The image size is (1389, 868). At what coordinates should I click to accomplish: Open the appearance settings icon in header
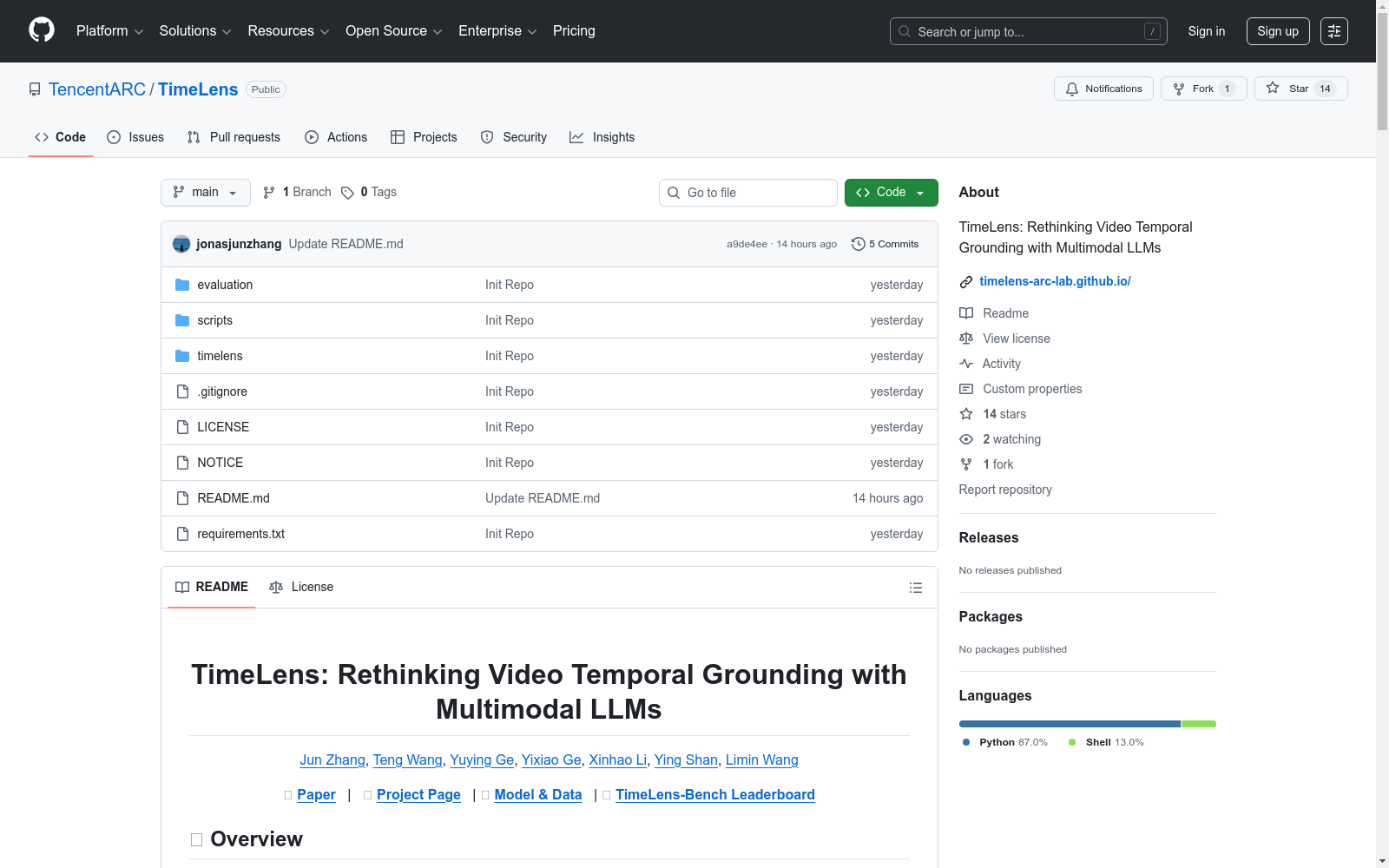(1334, 31)
